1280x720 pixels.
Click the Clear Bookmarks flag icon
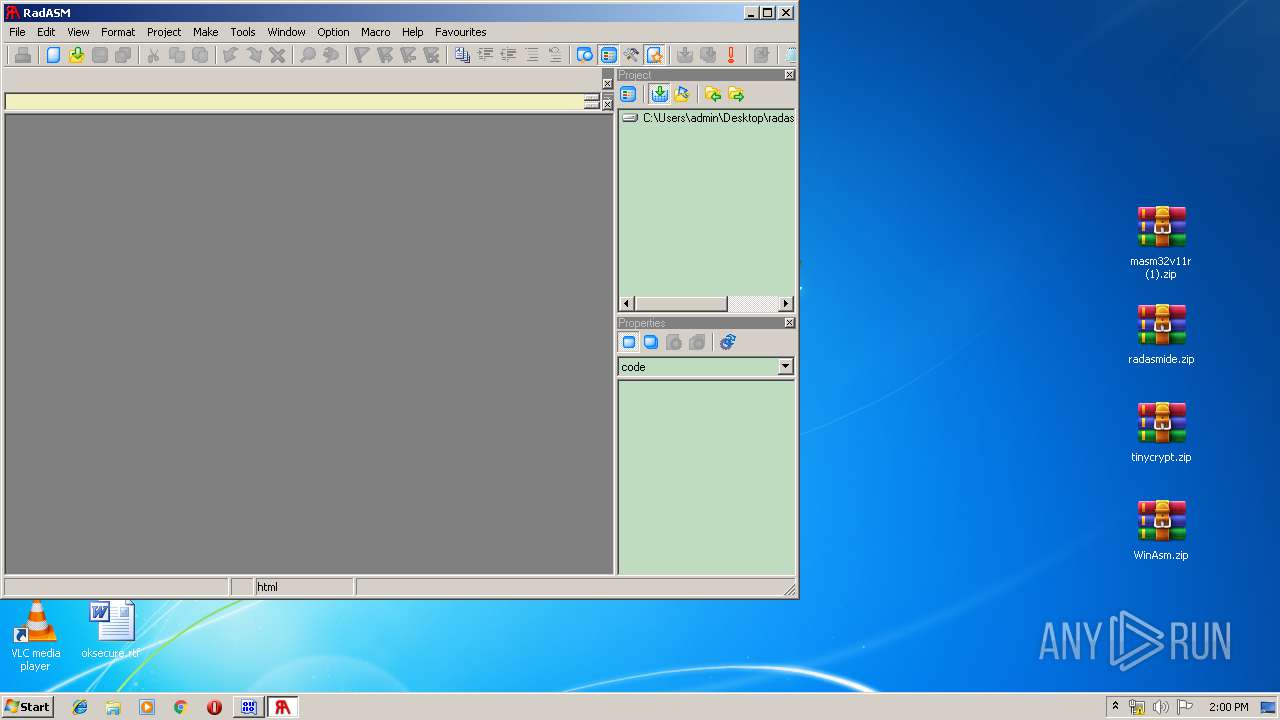point(431,55)
